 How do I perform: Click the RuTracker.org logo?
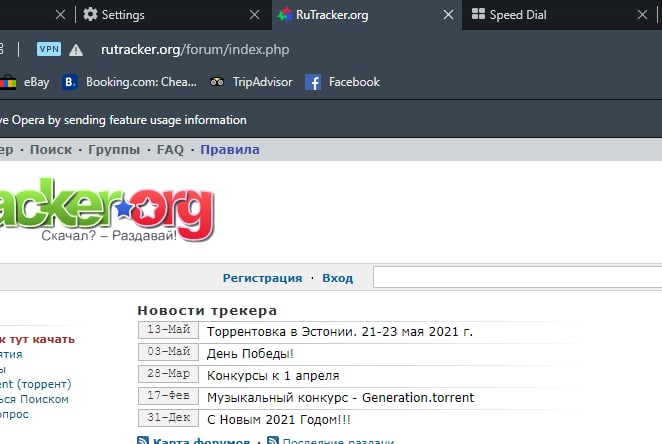[x=107, y=209]
